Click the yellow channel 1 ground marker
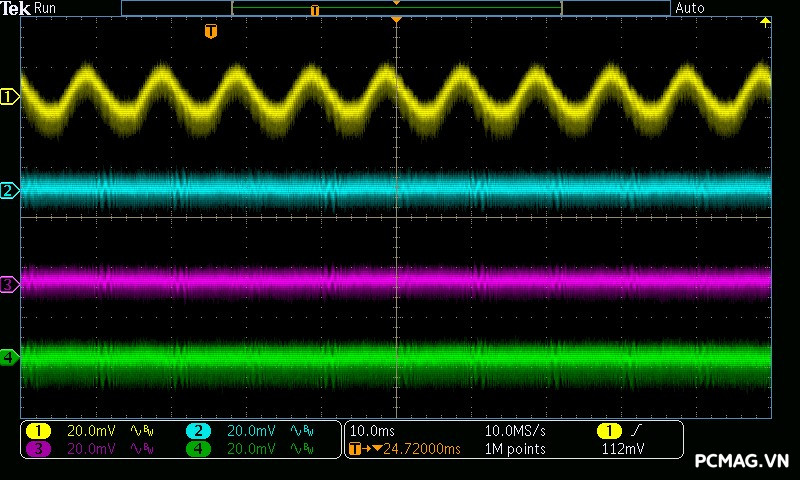The height and width of the screenshot is (480, 800). tap(10, 97)
